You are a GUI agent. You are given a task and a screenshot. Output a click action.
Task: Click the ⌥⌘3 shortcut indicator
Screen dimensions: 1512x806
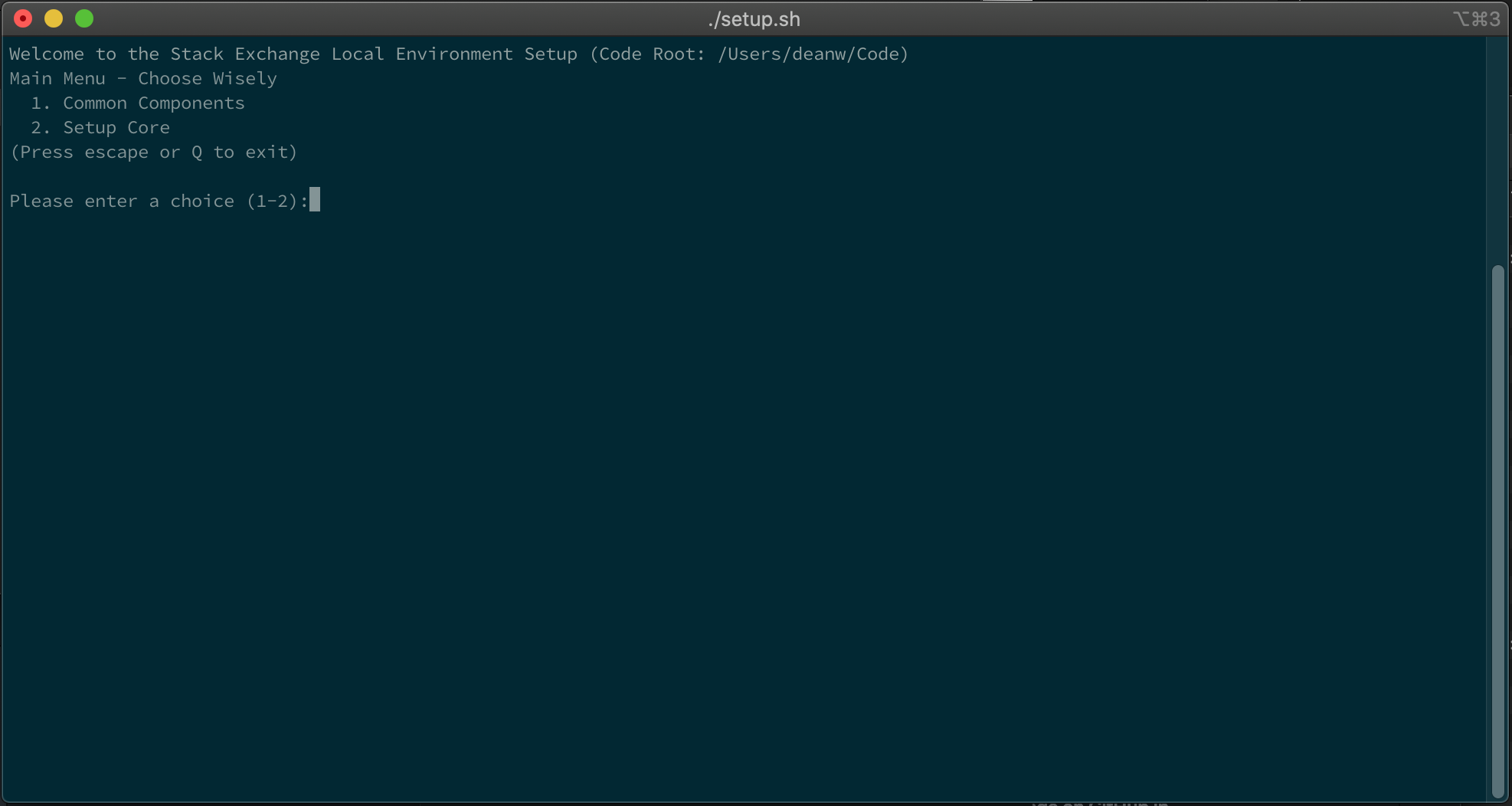(x=1476, y=18)
